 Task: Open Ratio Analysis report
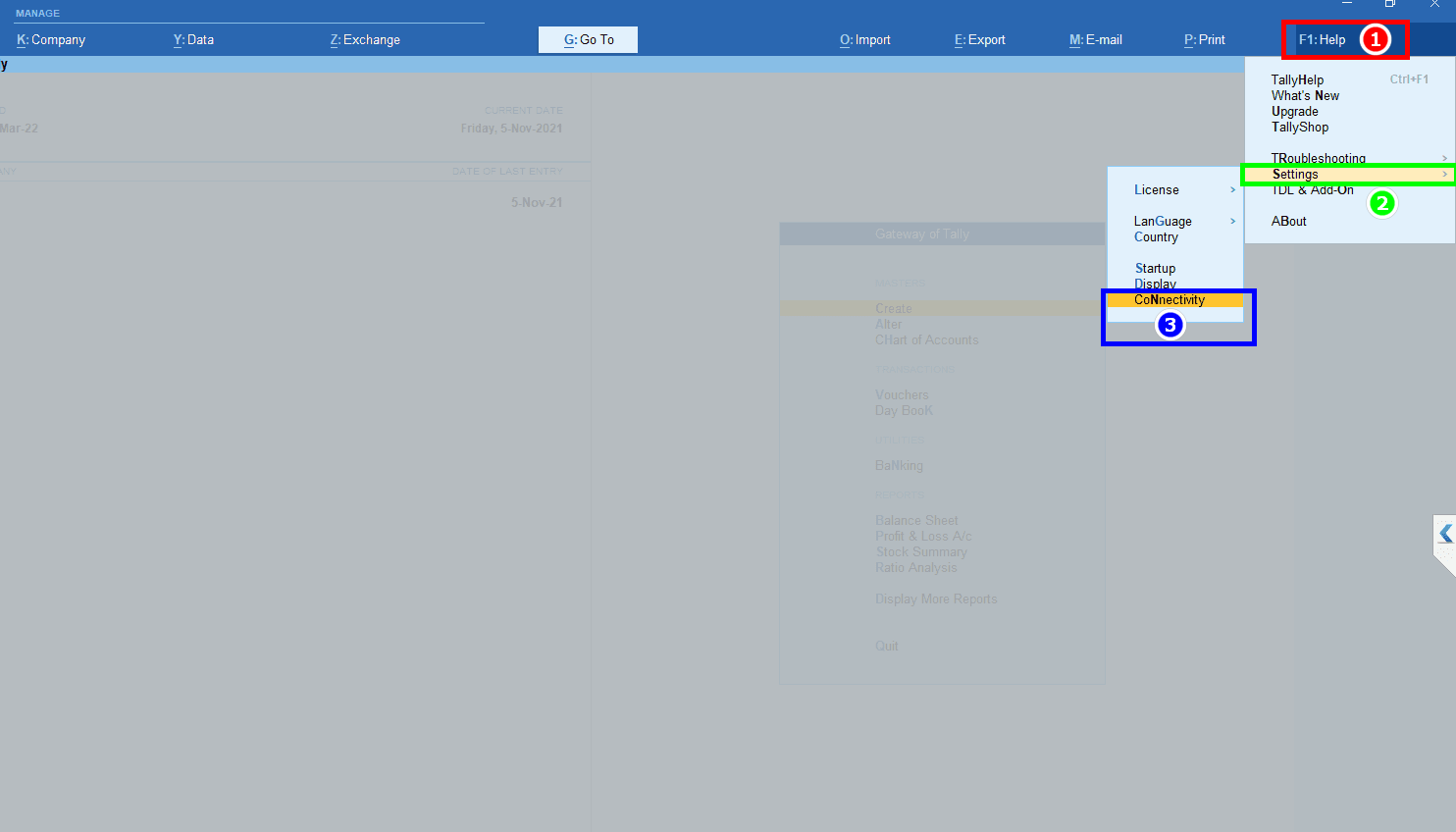915,567
